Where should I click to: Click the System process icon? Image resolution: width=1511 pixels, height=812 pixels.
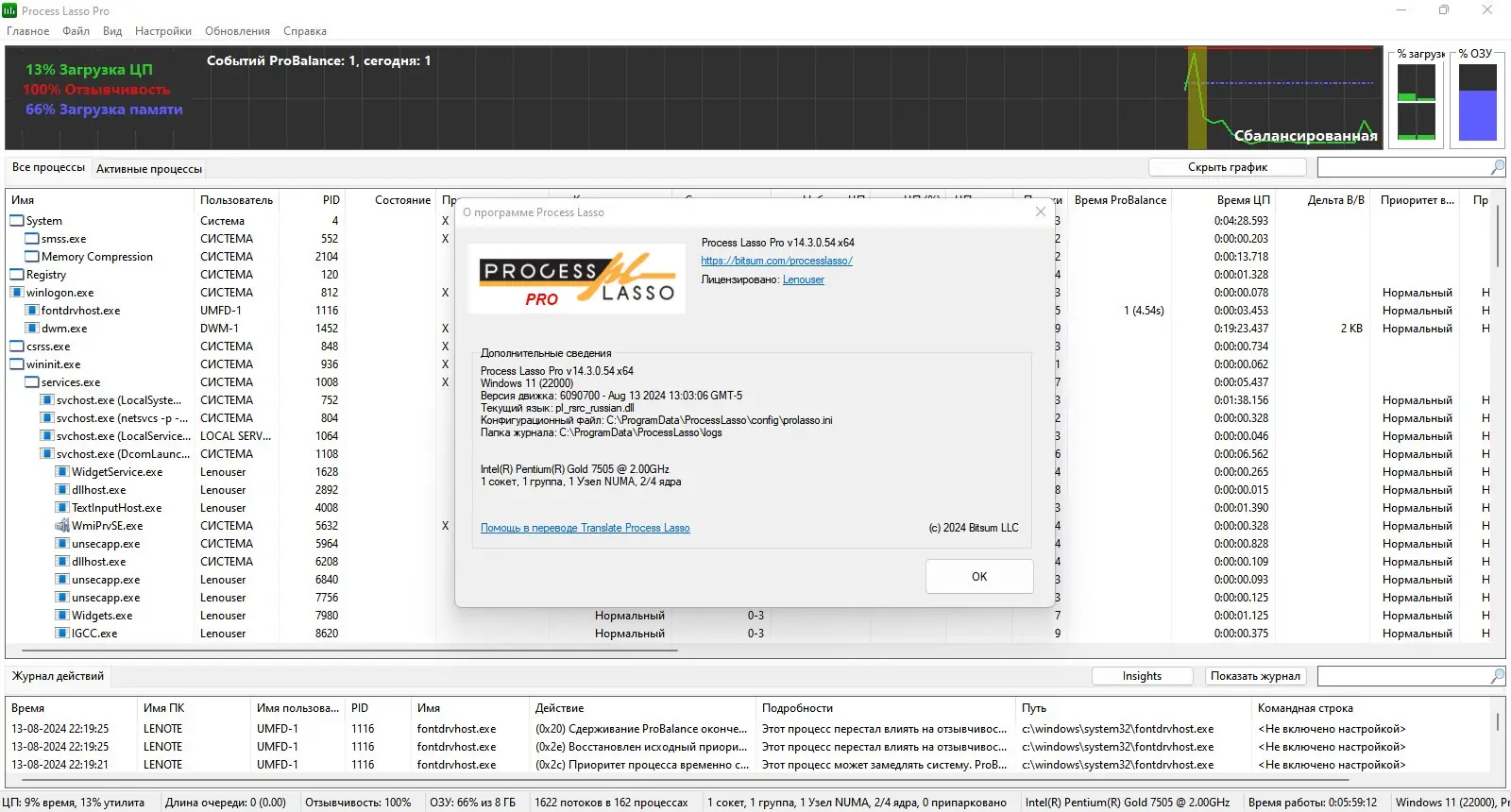17,221
